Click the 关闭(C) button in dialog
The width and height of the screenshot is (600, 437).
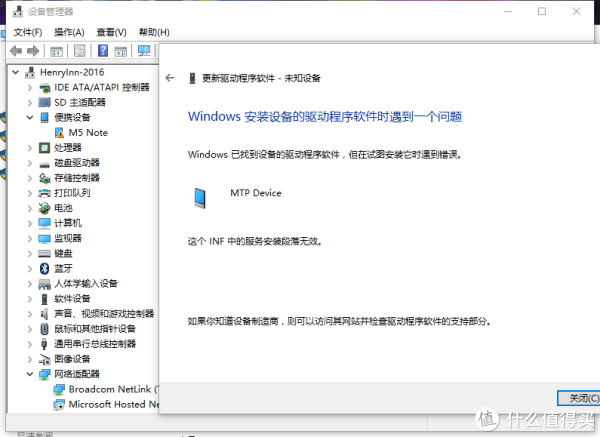click(579, 398)
